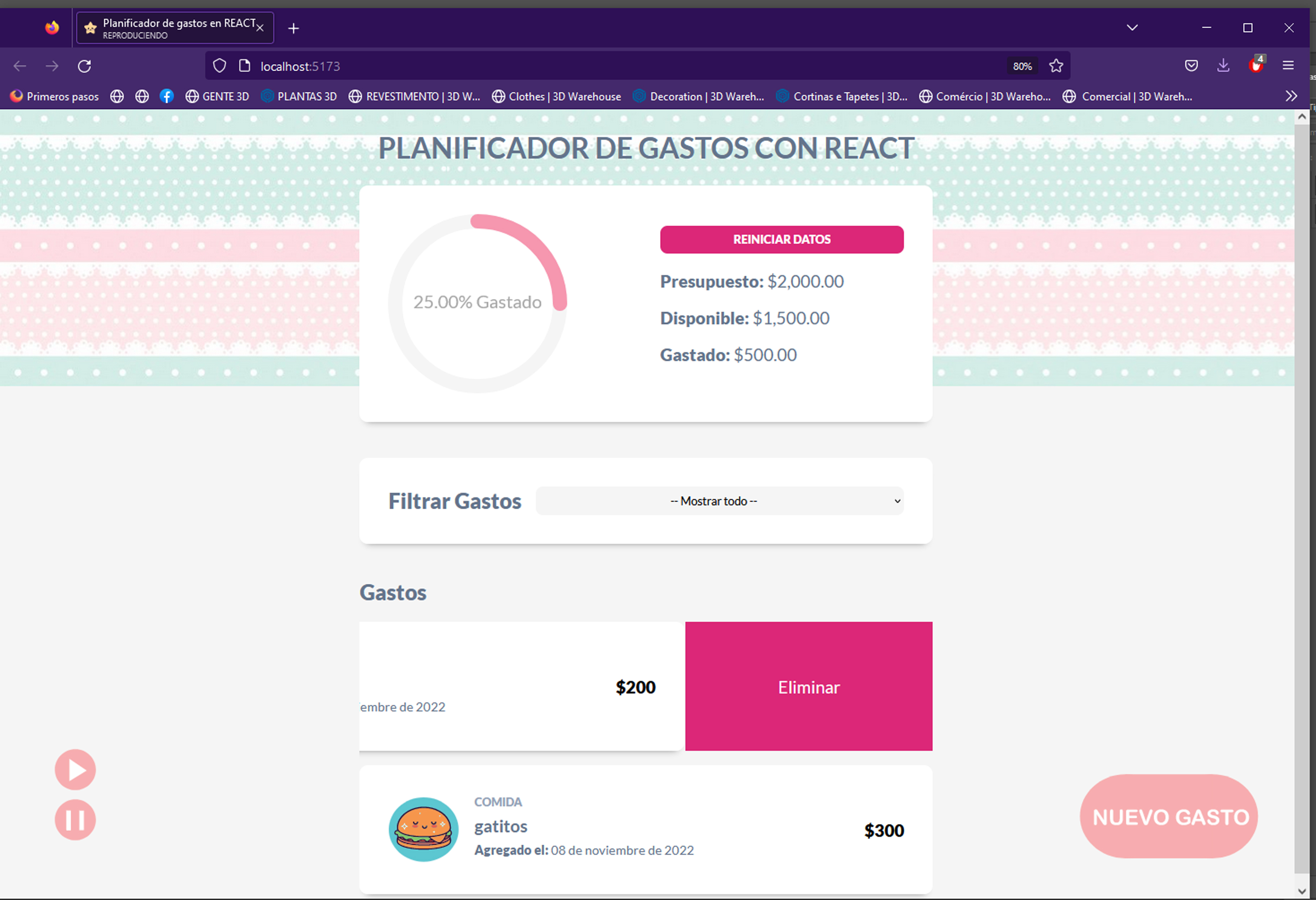The height and width of the screenshot is (900, 1316).
Task: Click the 25.00% Gastado circular progress
Action: [x=477, y=303]
